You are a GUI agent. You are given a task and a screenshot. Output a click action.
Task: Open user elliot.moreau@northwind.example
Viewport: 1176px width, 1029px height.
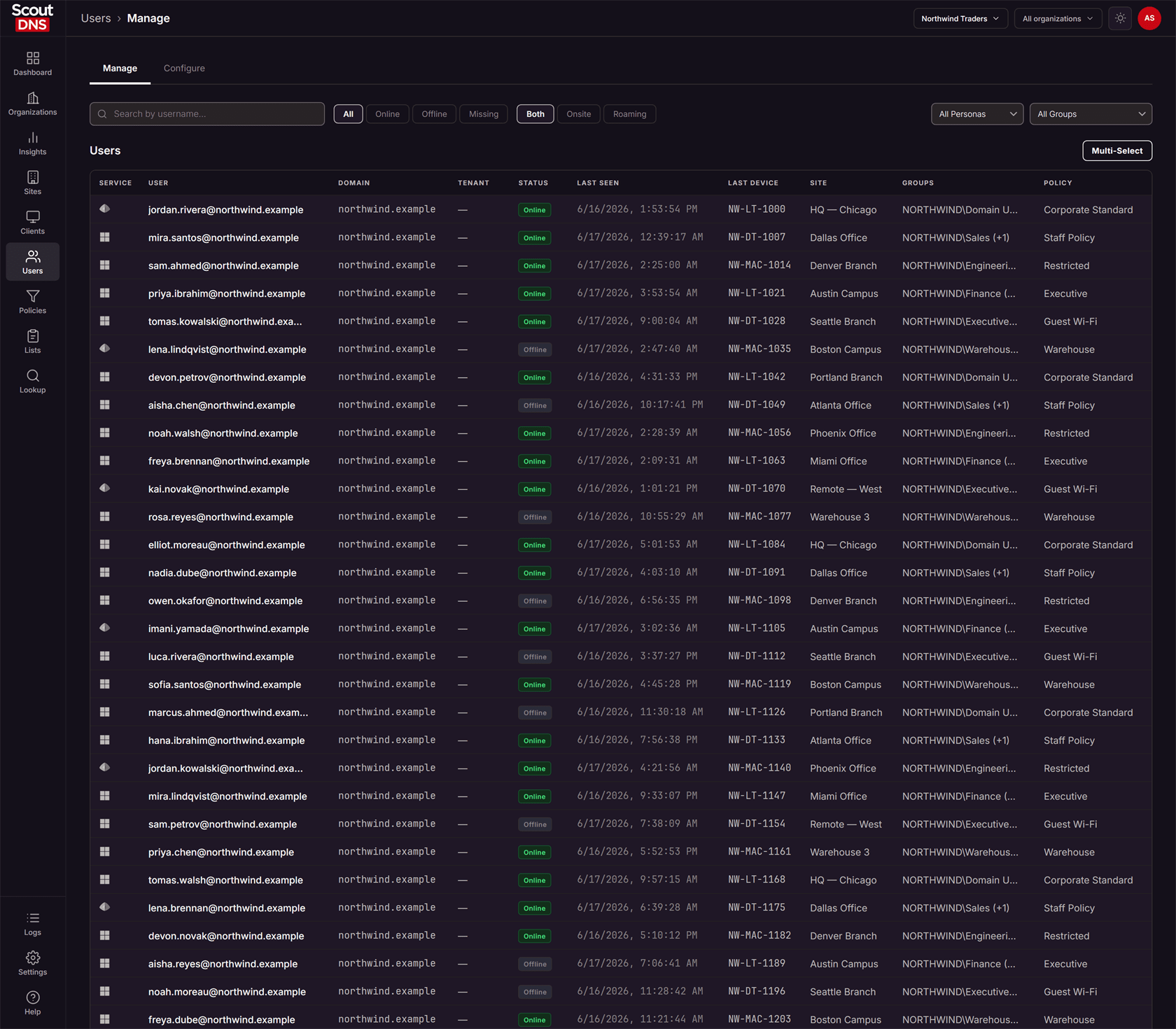pos(226,545)
